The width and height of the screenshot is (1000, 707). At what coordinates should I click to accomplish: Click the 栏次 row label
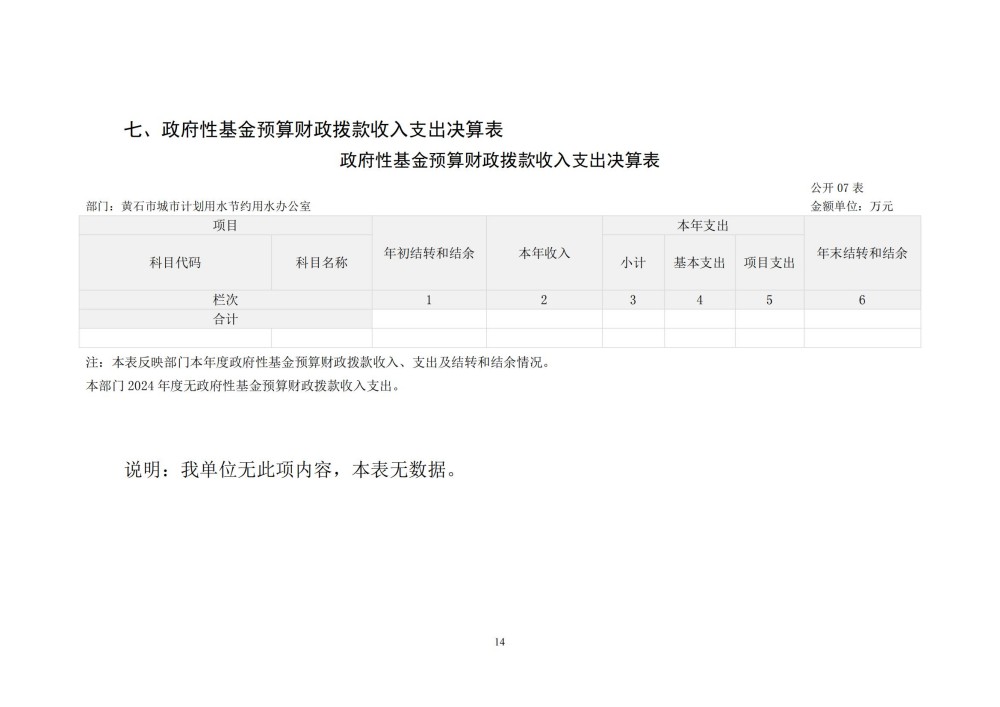tap(225, 300)
